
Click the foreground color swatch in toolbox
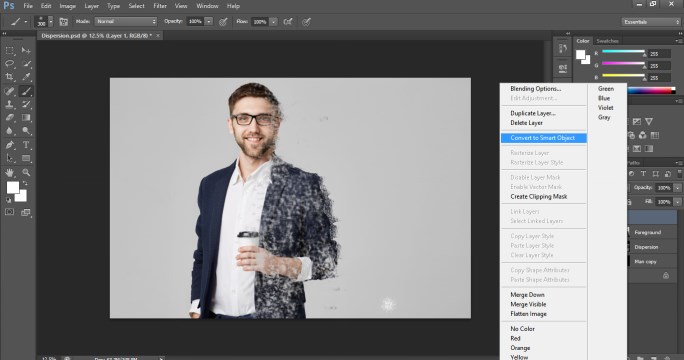point(13,187)
